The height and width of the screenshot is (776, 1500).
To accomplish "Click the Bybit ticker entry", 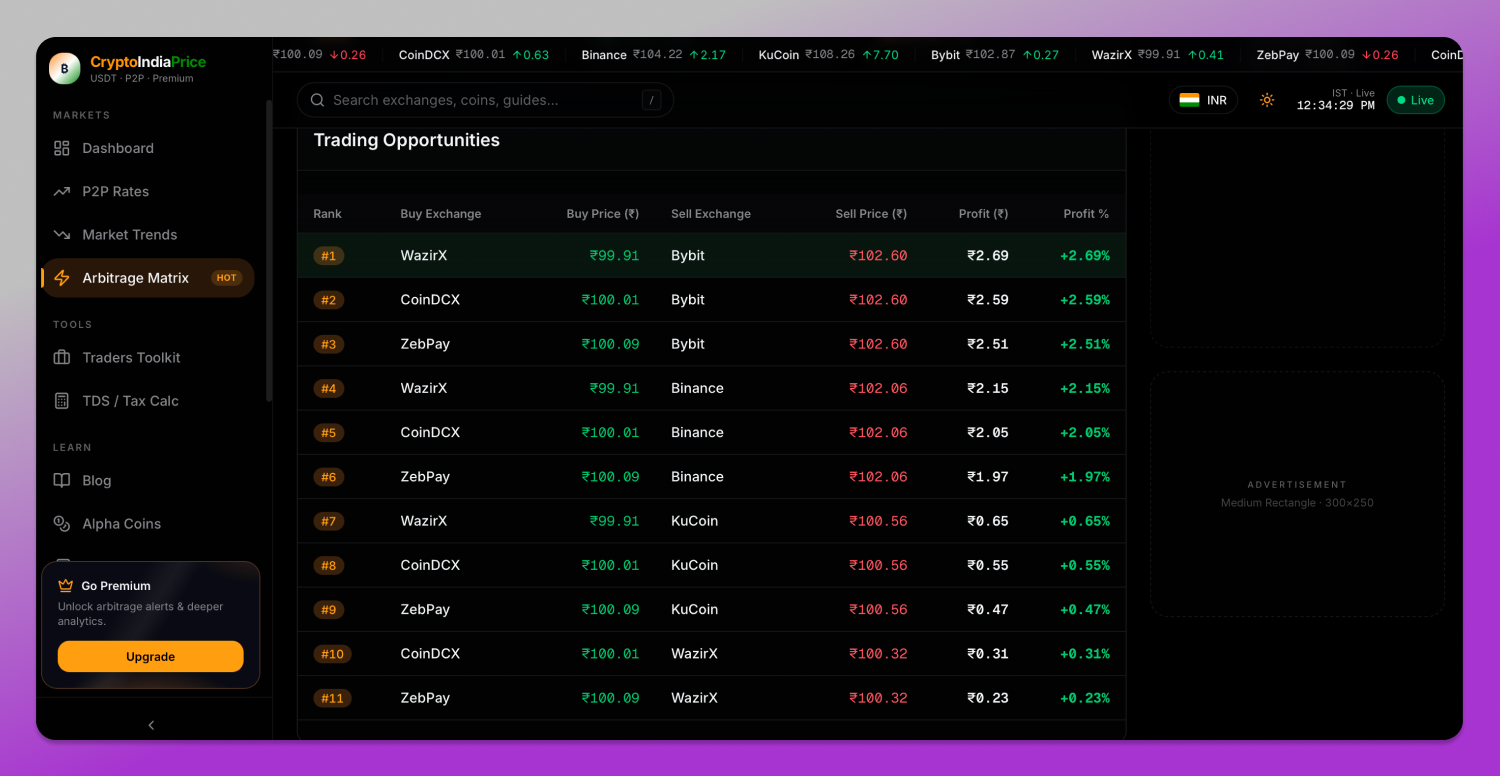I will tap(995, 55).
